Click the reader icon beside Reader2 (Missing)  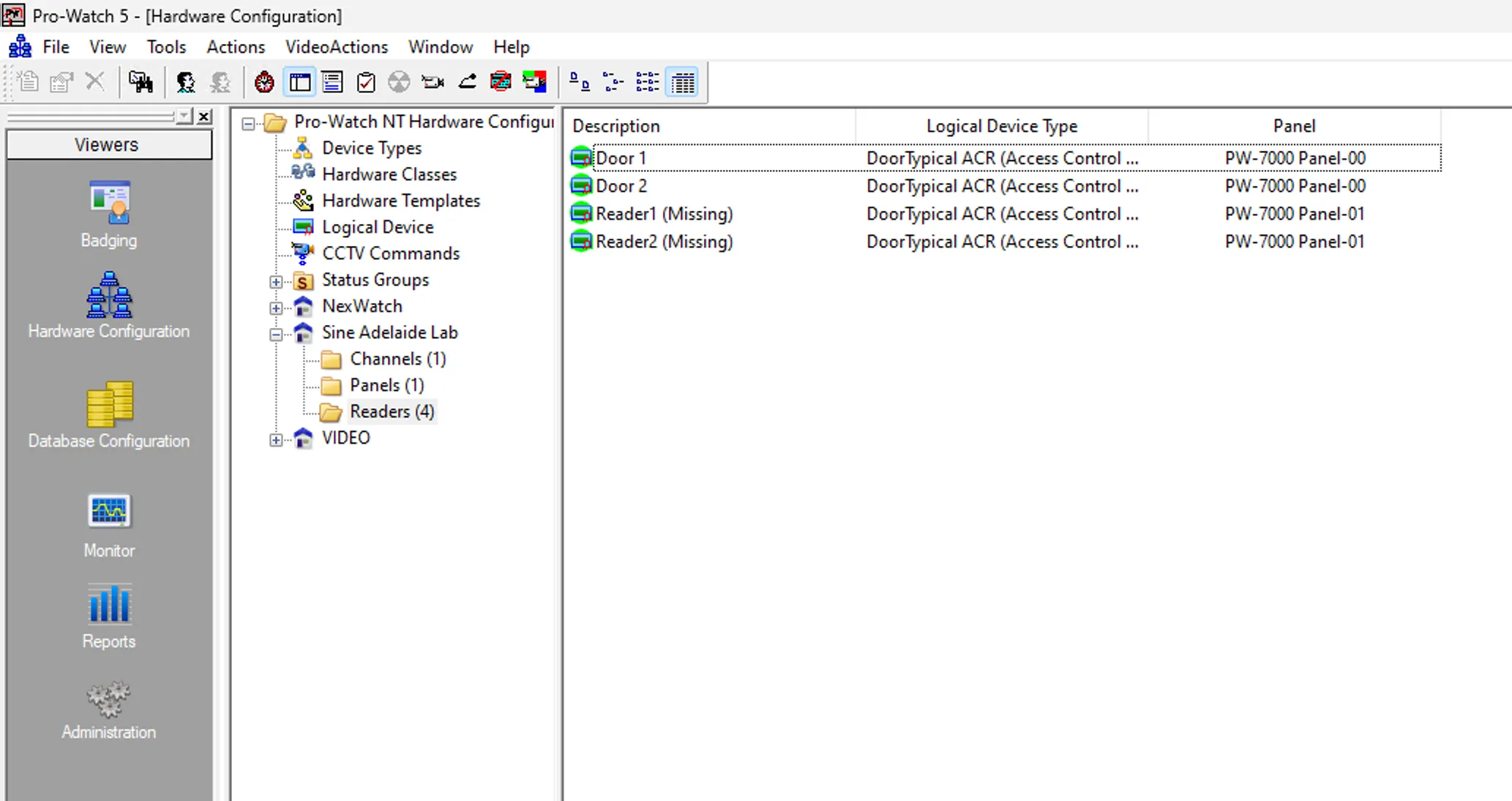pyautogui.click(x=581, y=242)
